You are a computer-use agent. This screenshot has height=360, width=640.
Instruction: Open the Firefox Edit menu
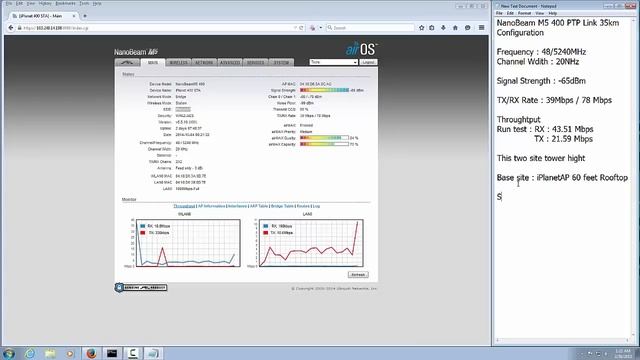pos(19,3)
